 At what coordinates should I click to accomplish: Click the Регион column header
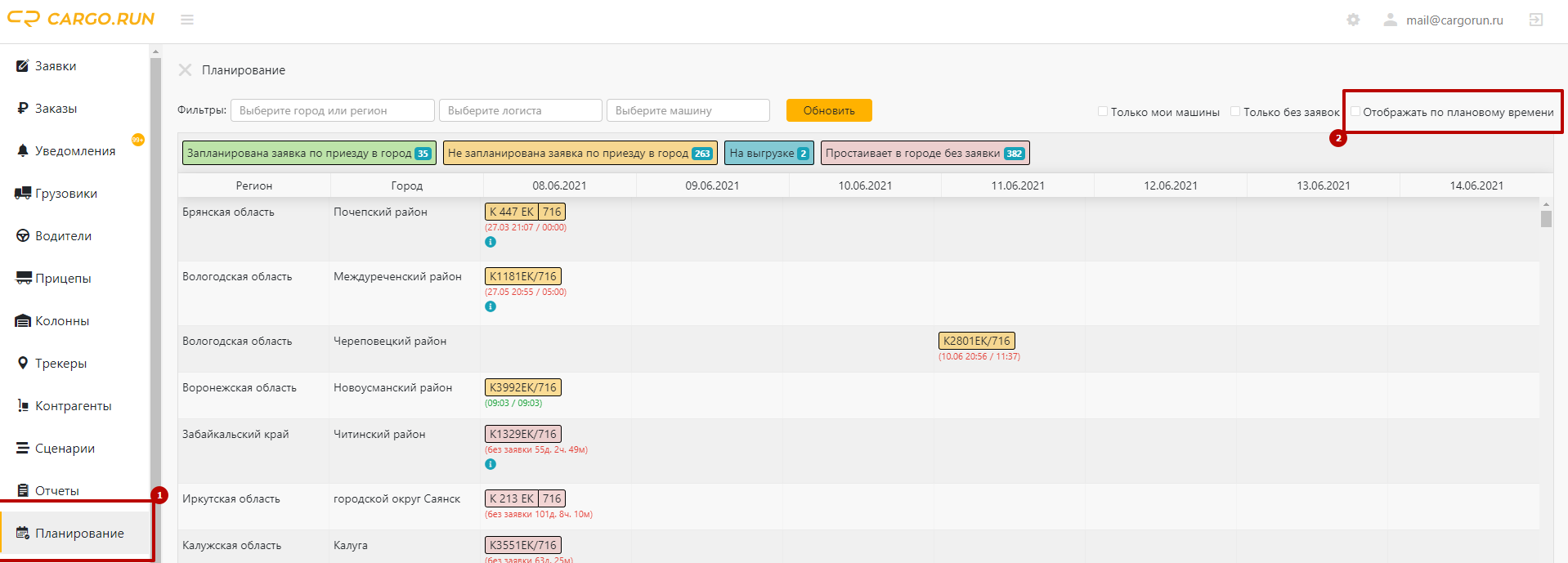click(x=254, y=185)
